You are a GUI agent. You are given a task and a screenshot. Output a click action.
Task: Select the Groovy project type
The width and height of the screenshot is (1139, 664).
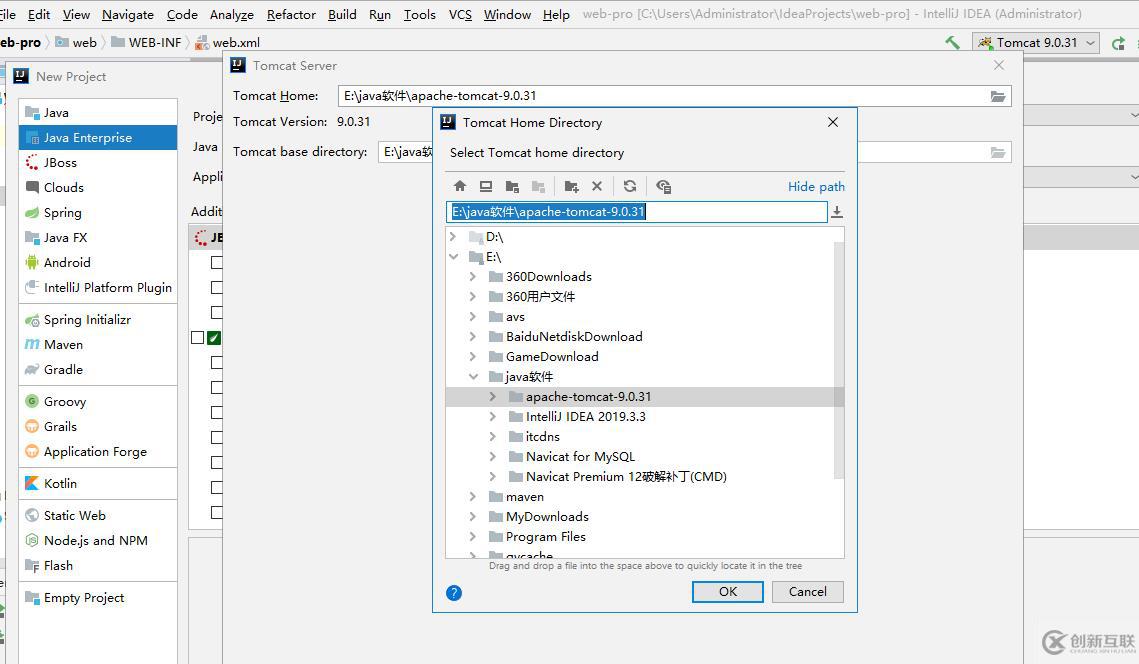(98, 402)
